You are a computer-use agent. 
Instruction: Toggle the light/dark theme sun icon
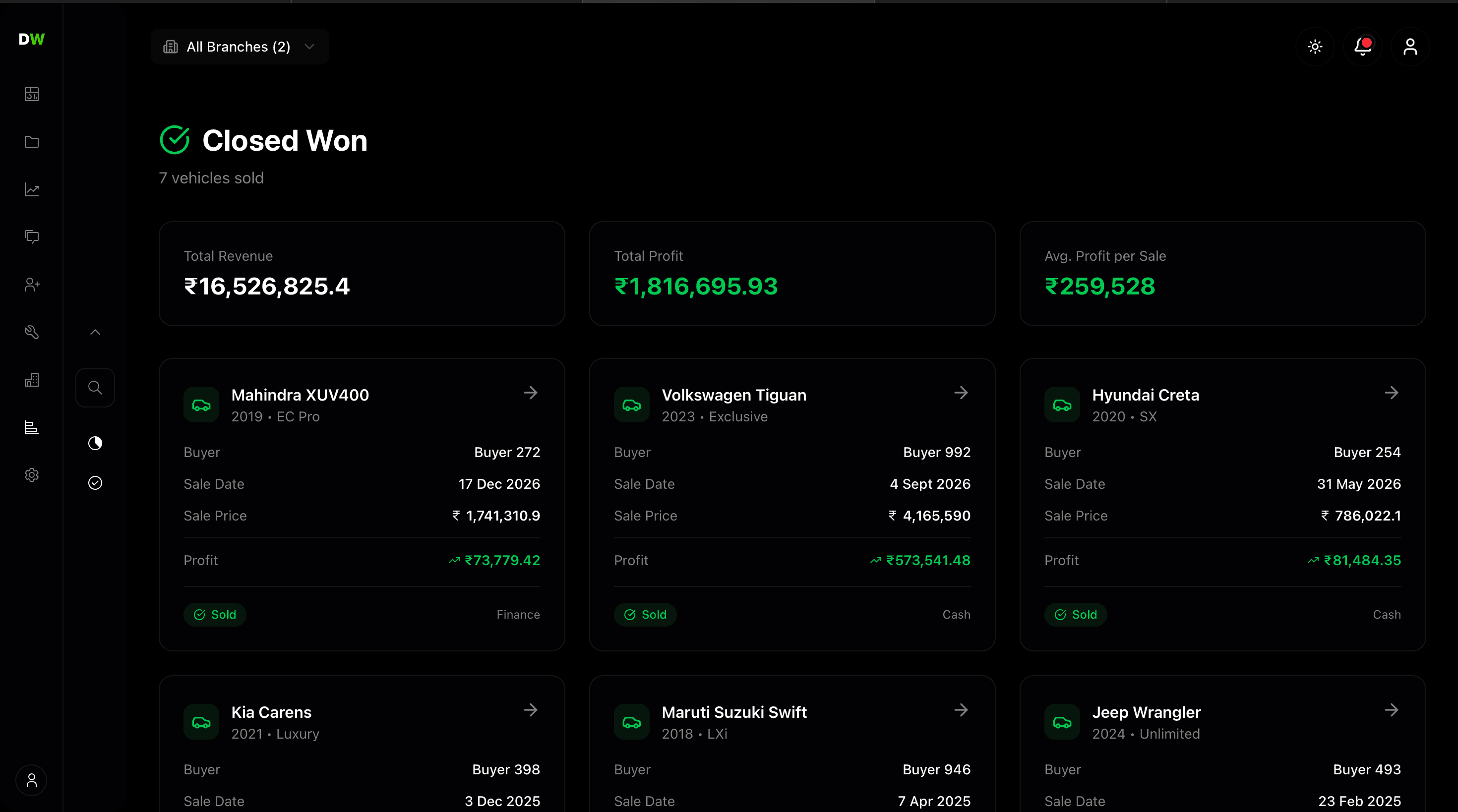point(1315,47)
